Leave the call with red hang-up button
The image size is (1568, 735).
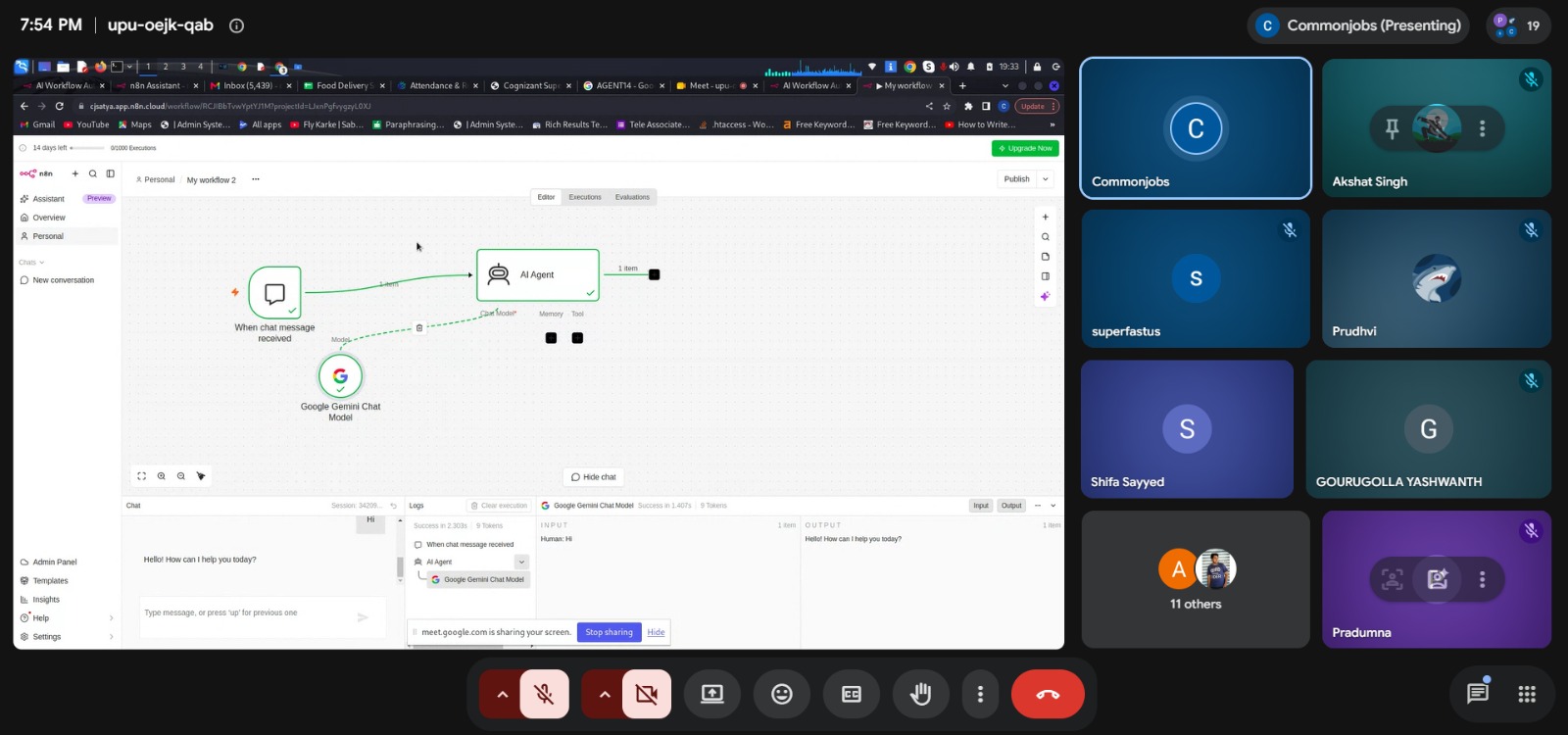click(1048, 694)
